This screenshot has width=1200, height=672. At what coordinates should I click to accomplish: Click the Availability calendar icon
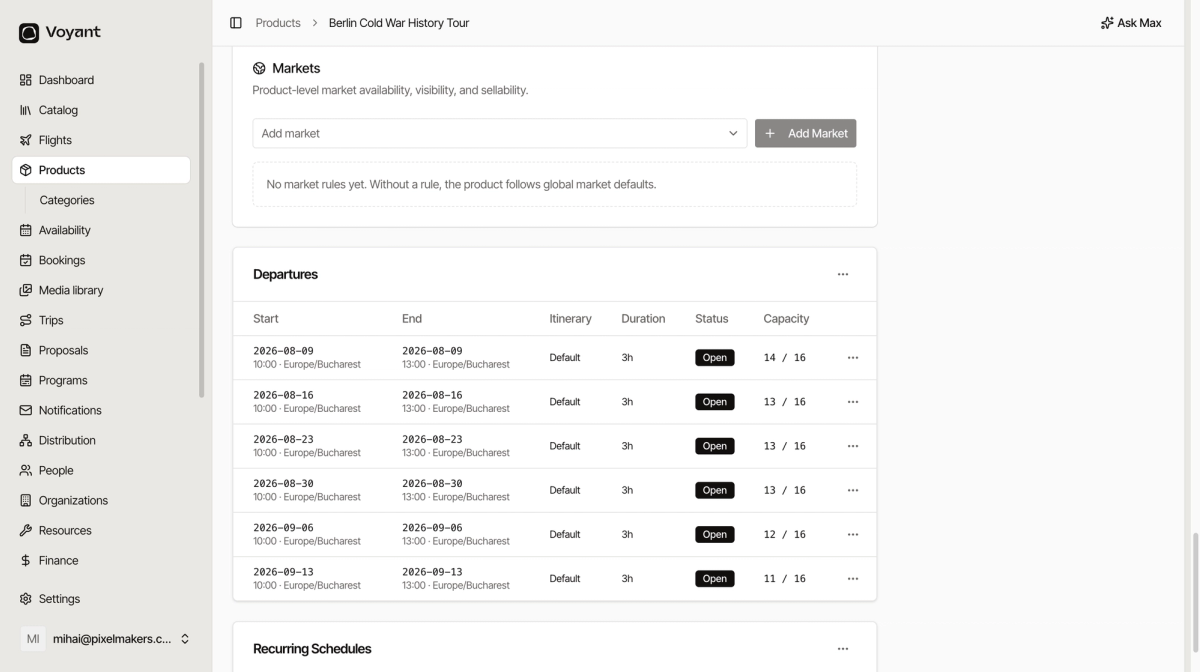[26, 230]
